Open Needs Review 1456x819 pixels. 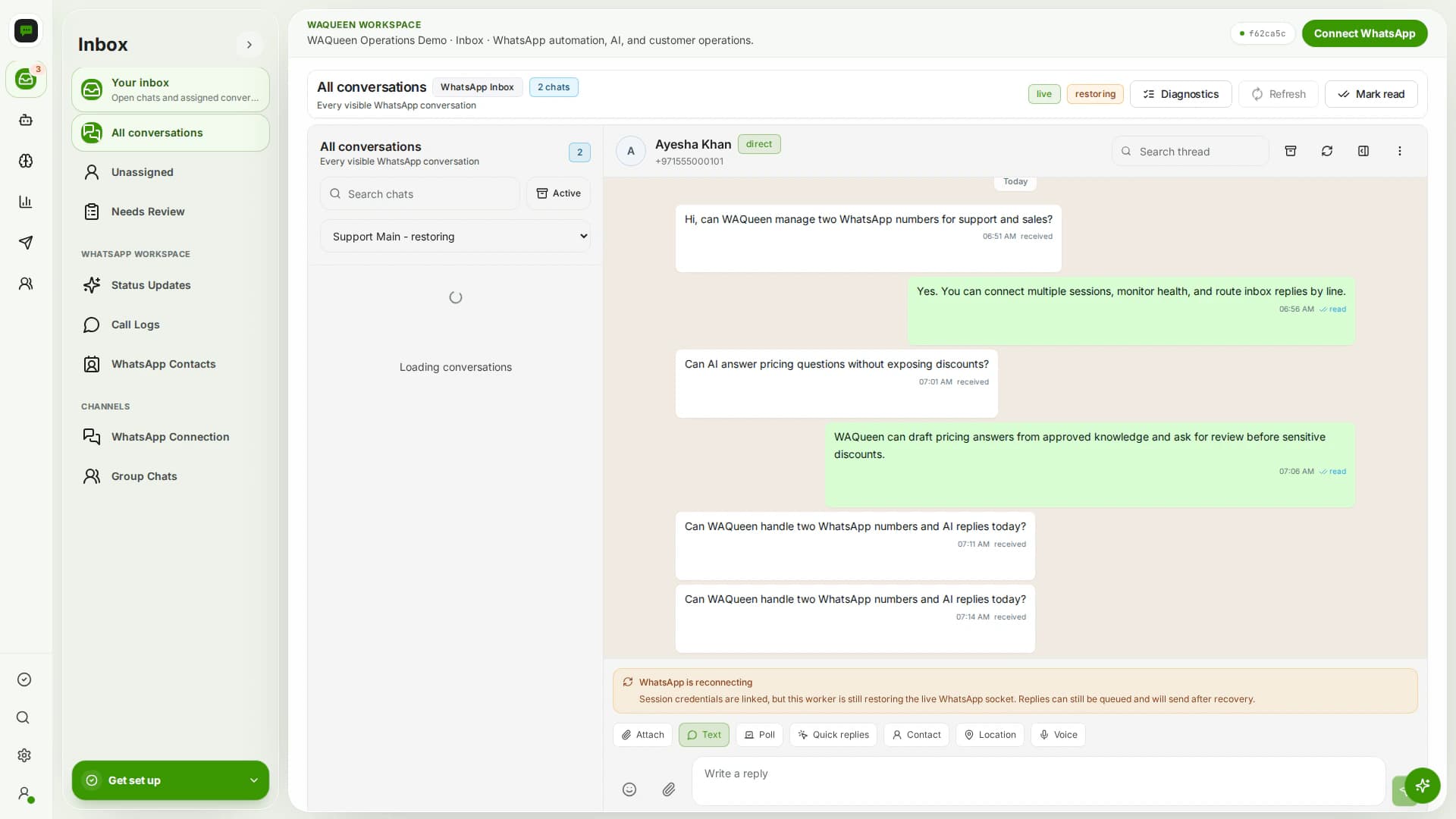[171, 212]
